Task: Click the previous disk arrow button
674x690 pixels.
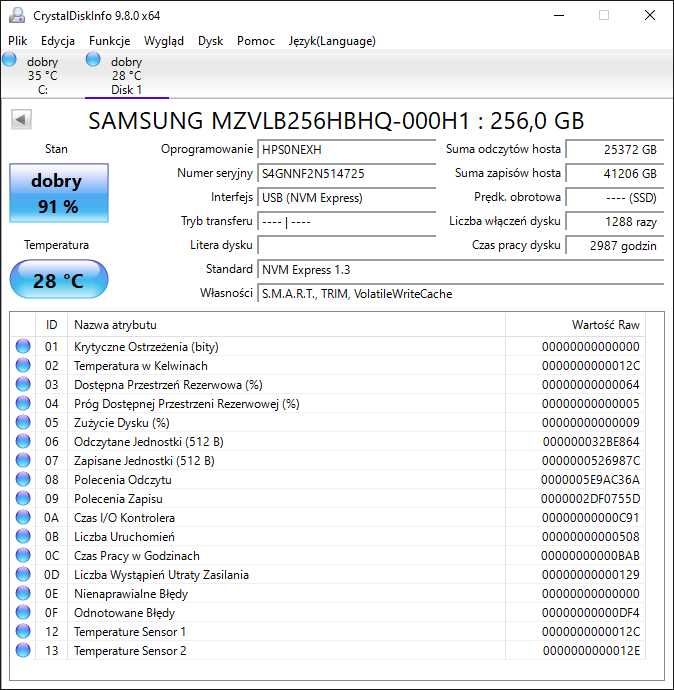Action: 21,120
